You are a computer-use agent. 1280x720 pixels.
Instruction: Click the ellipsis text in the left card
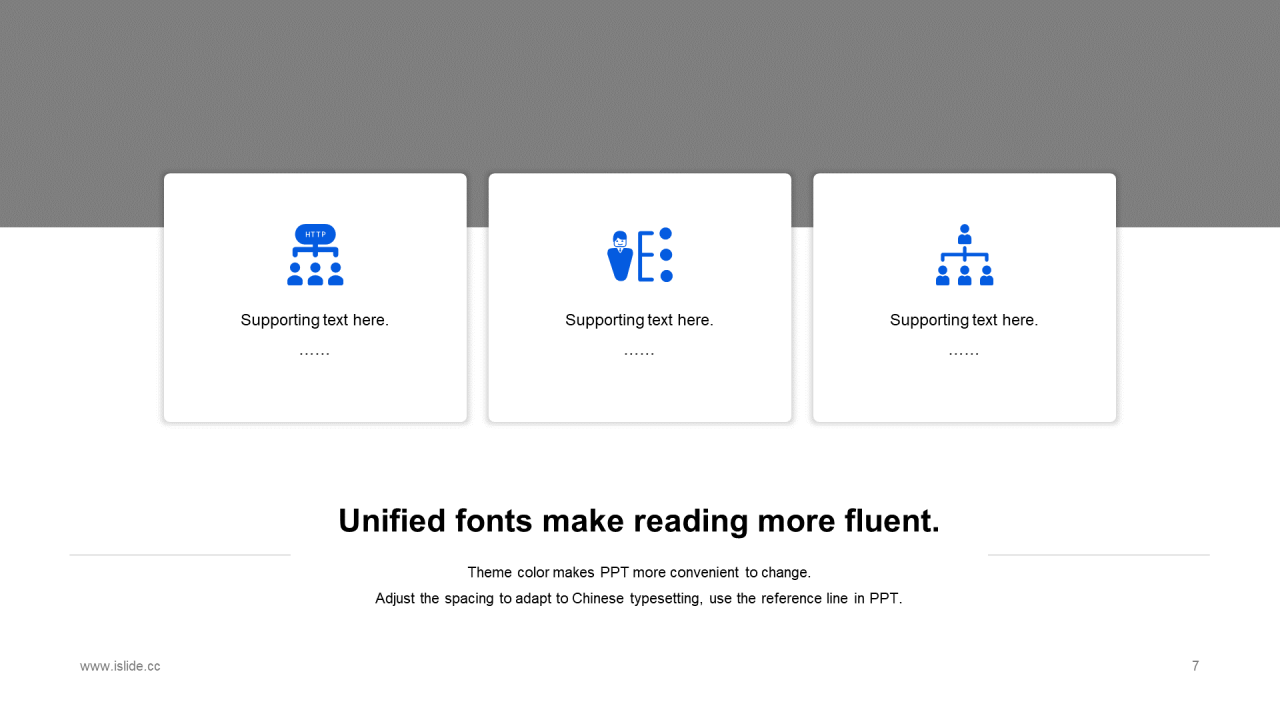click(315, 353)
